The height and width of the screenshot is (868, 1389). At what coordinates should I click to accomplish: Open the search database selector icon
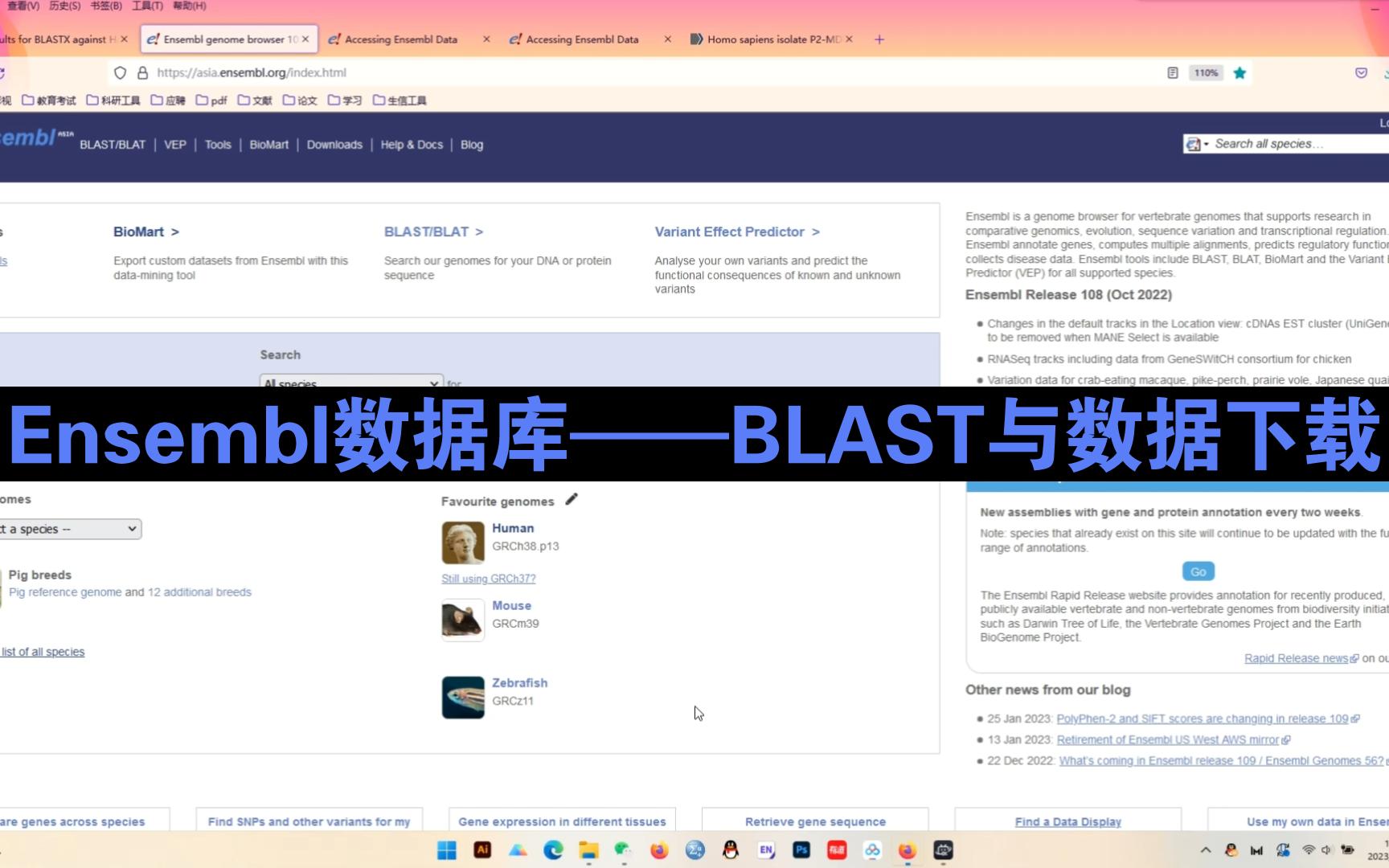click(1196, 144)
